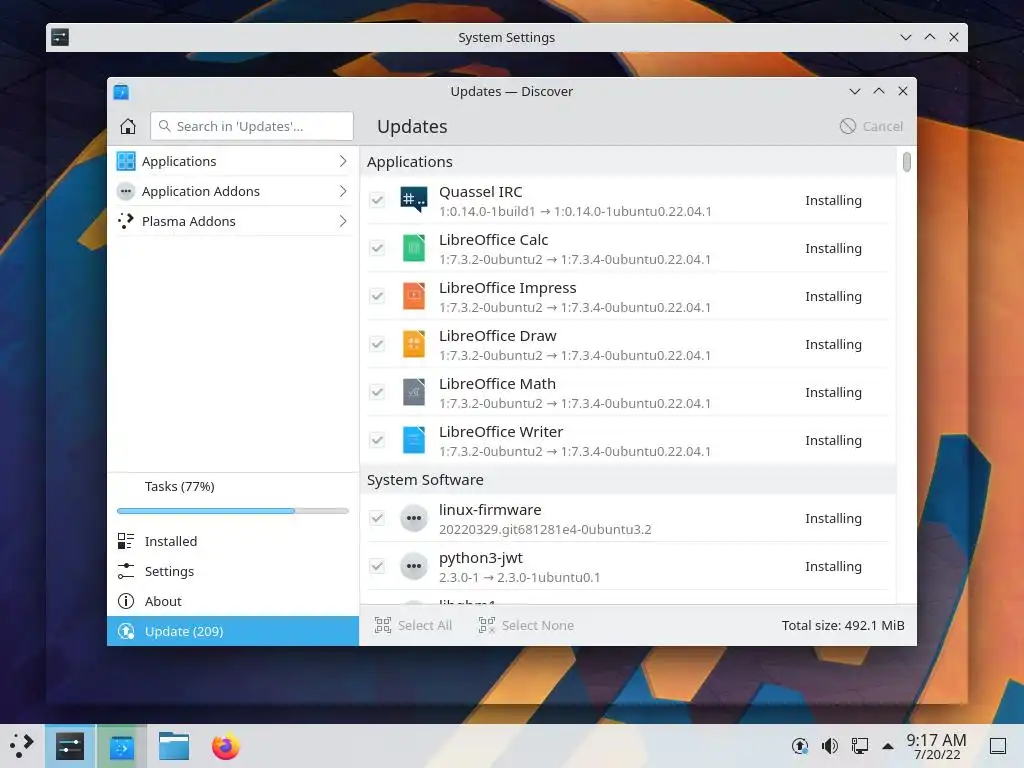Toggle the python3-jwt update checkbox
The height and width of the screenshot is (768, 1024).
tap(377, 566)
